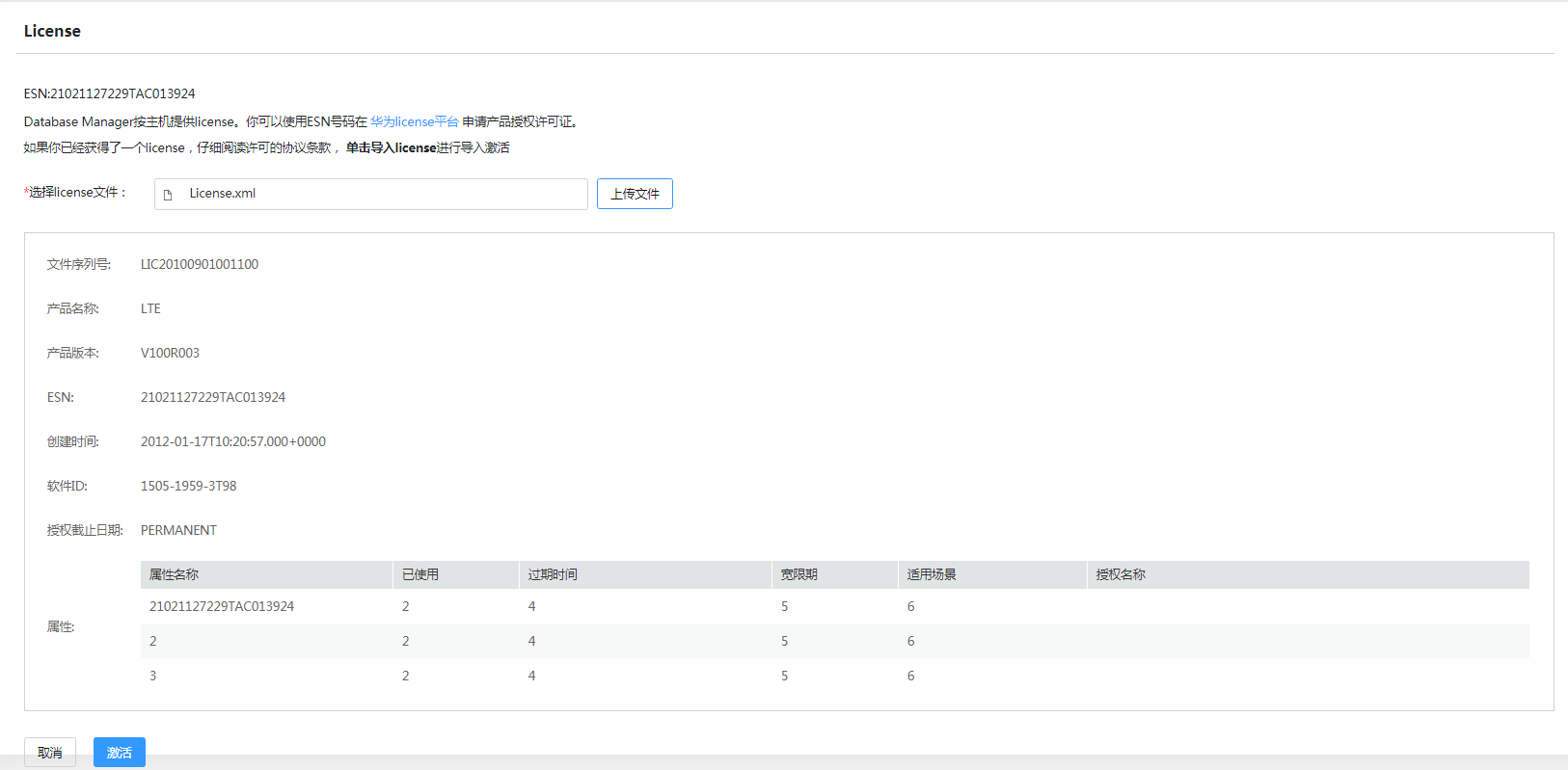Click the 创建时间 label
Viewport: 1568px width, 770px height.
73,441
